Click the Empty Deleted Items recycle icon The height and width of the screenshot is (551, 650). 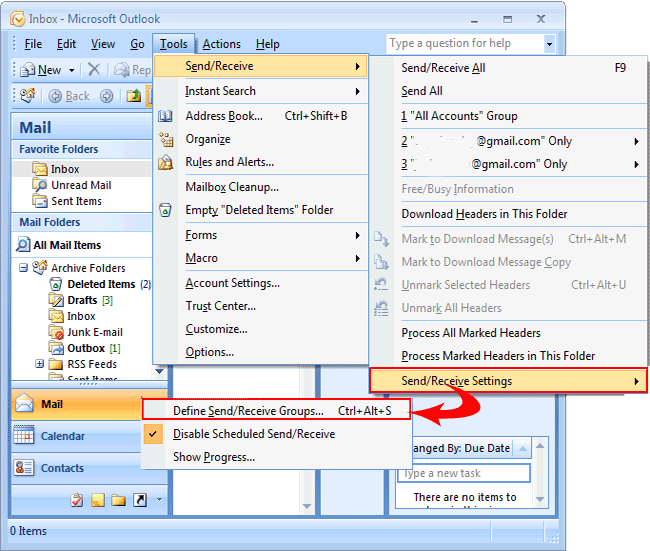(x=165, y=210)
